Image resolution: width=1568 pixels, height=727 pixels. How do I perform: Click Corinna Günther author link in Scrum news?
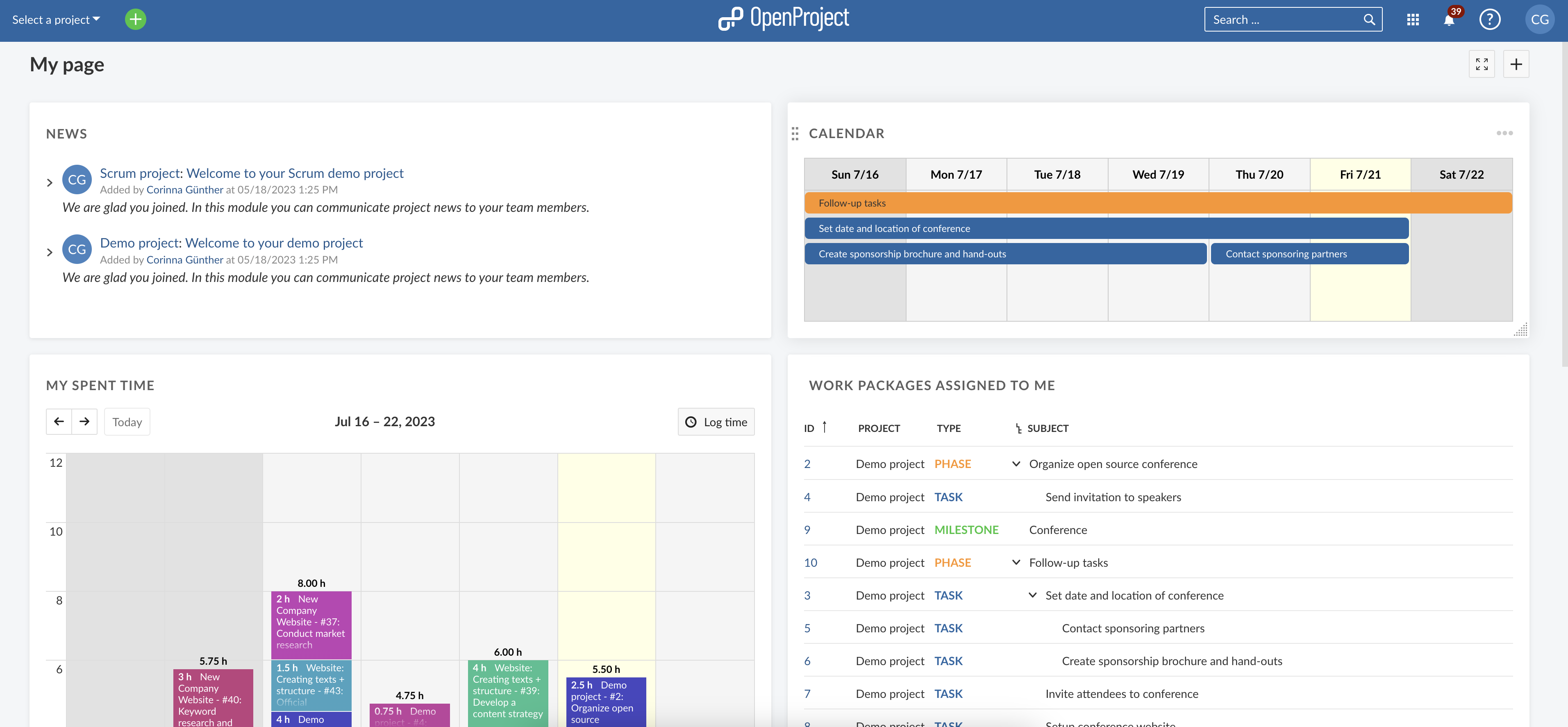[x=185, y=190]
